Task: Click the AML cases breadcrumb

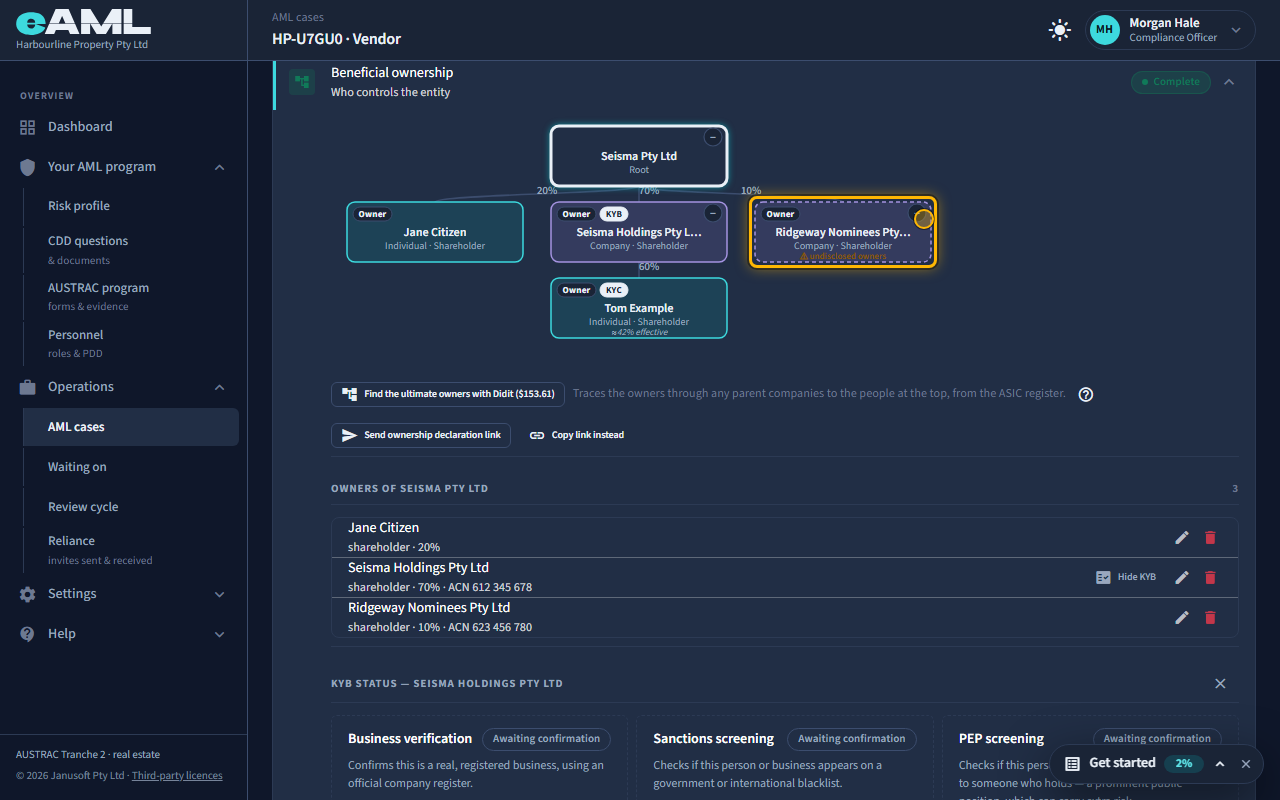Action: (x=298, y=17)
